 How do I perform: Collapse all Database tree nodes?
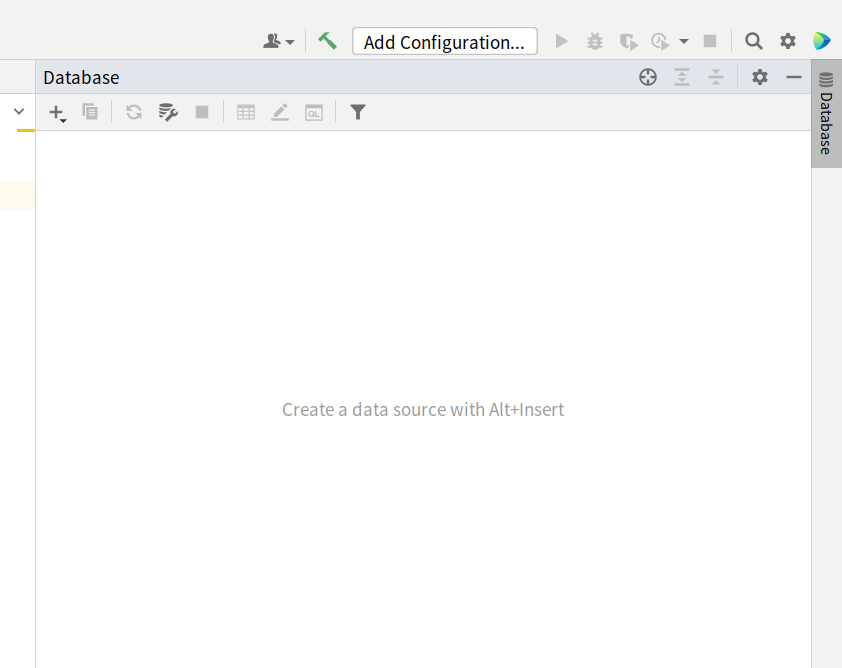(x=715, y=77)
